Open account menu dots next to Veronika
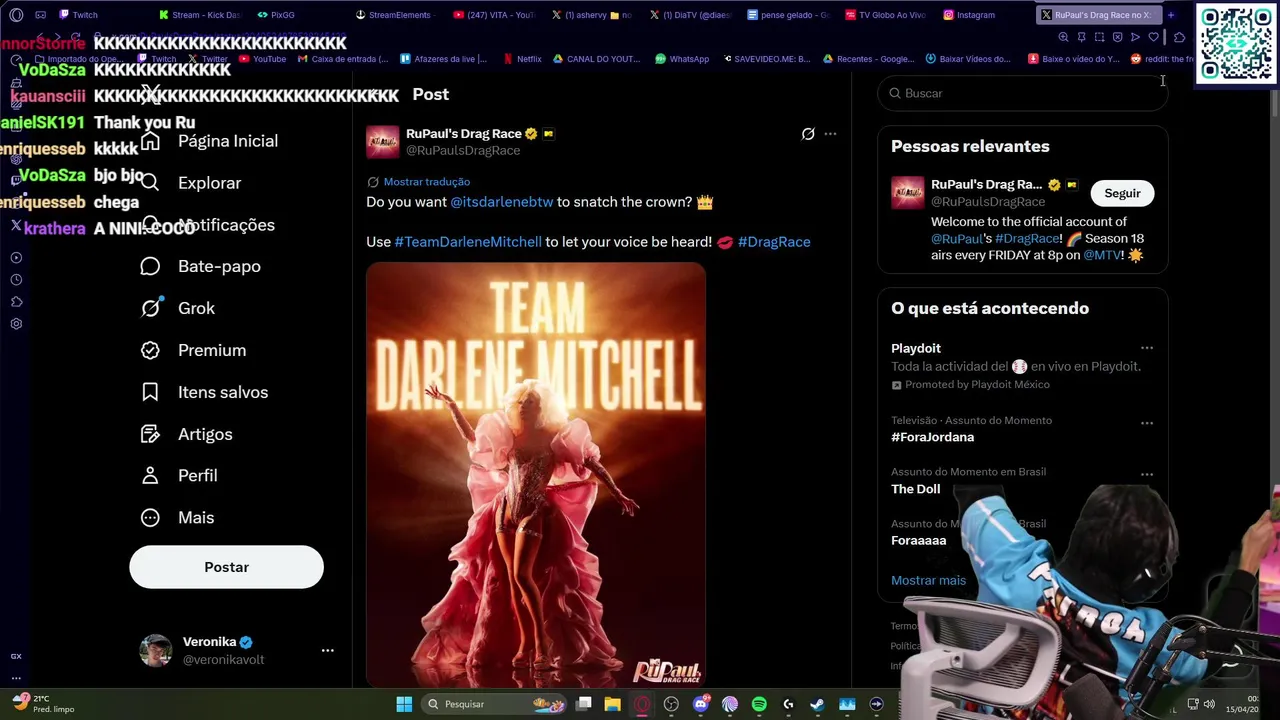1280x720 pixels. point(327,650)
